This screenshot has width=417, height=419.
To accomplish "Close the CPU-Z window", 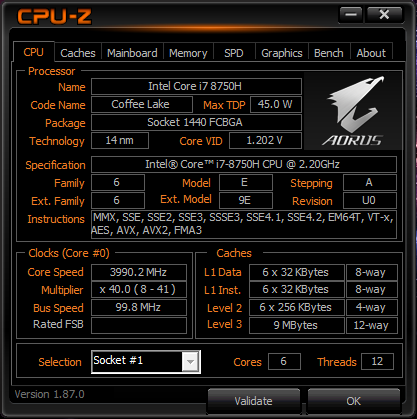I will 384,15.
